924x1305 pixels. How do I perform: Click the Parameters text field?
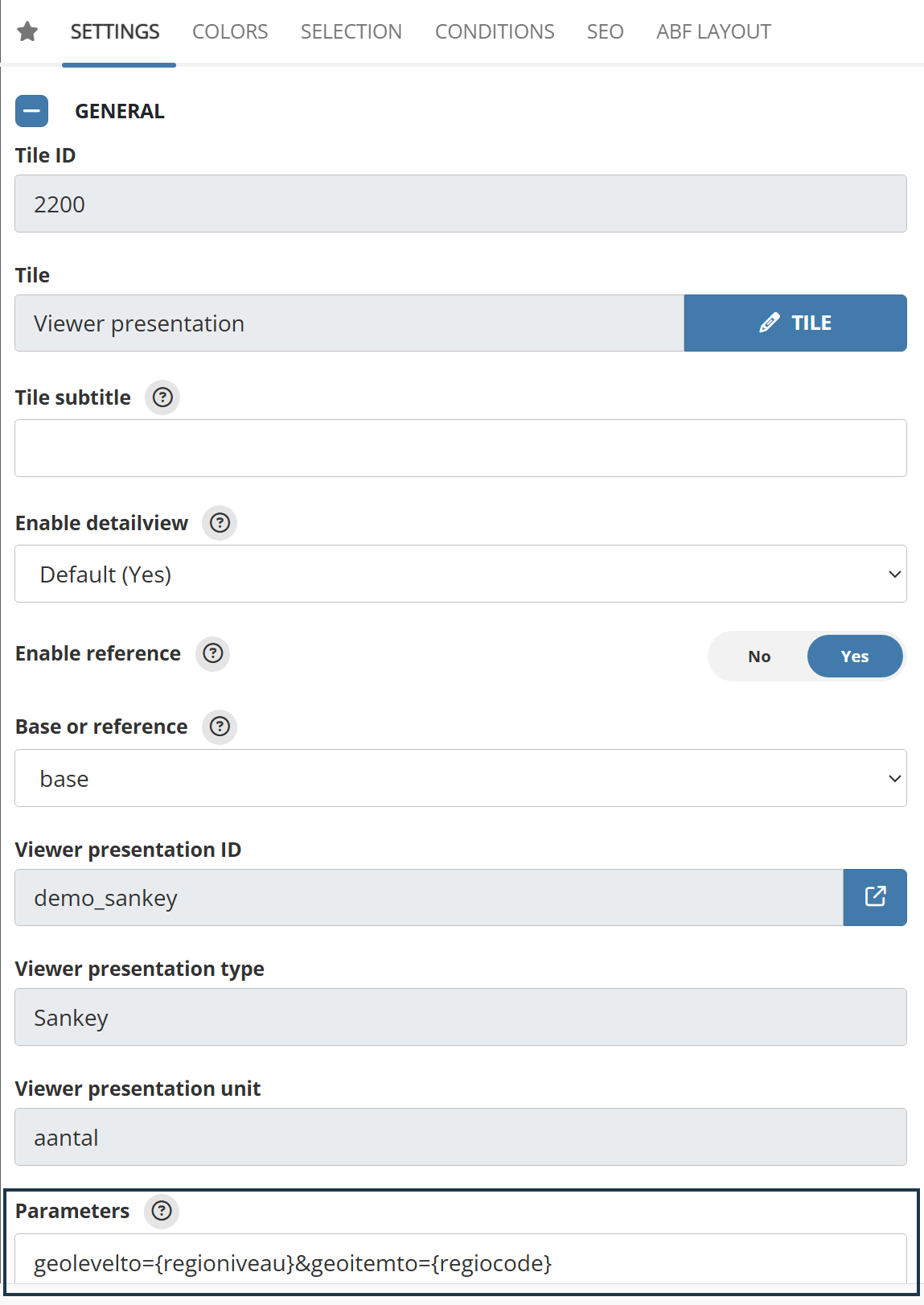[x=460, y=1262]
